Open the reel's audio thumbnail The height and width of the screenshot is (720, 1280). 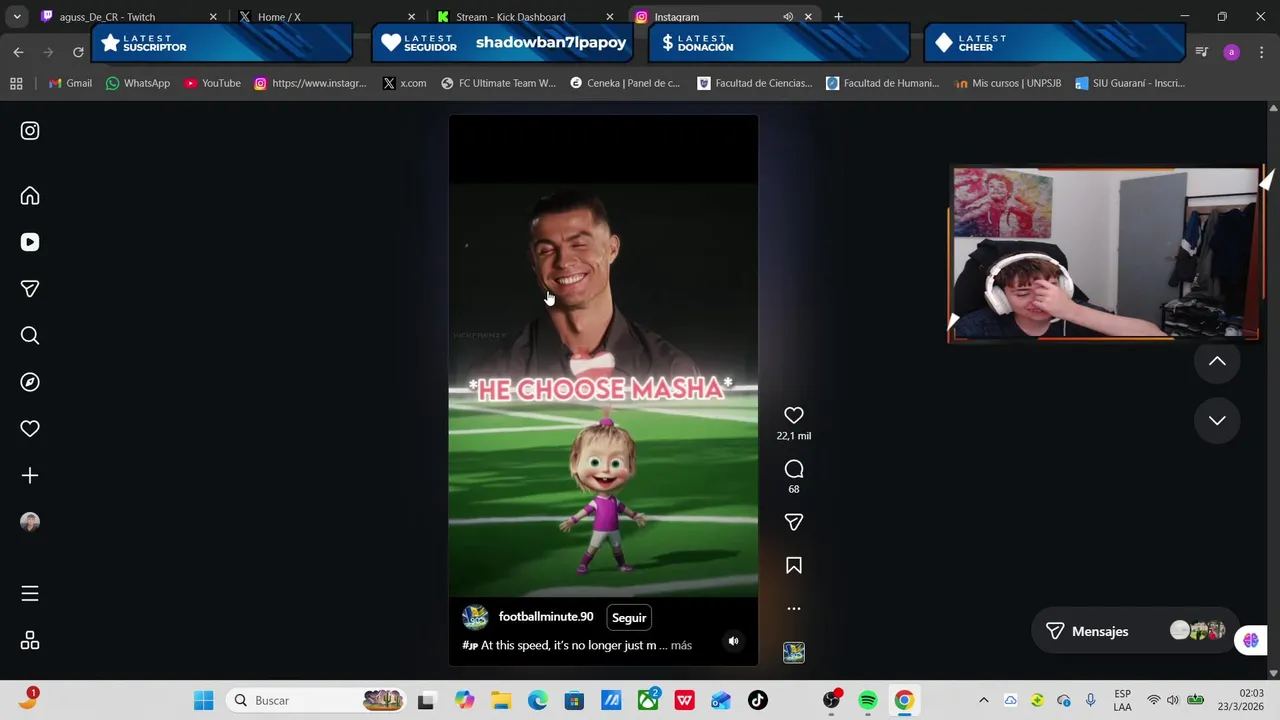[794, 653]
